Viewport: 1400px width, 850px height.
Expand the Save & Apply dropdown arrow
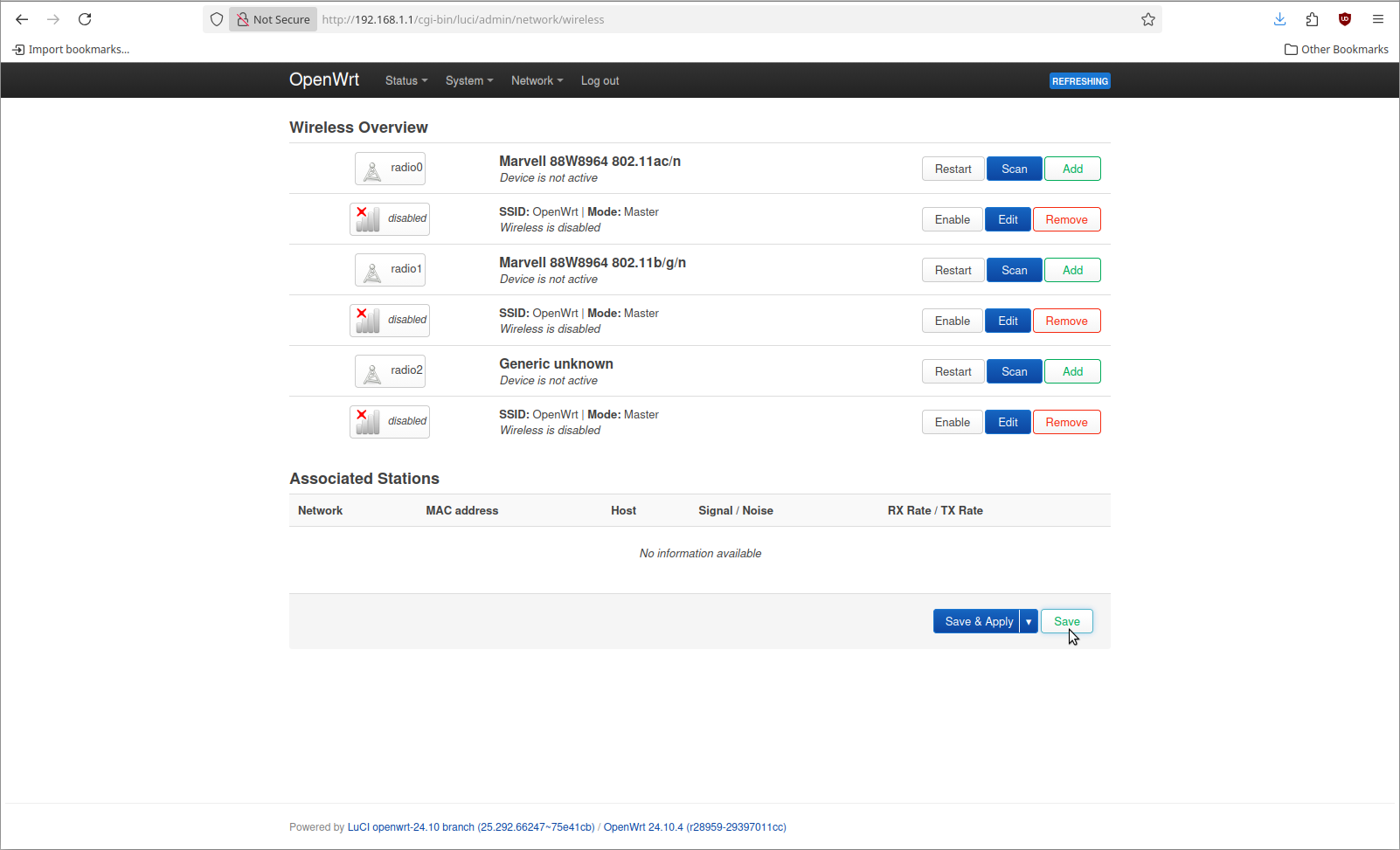(1029, 622)
